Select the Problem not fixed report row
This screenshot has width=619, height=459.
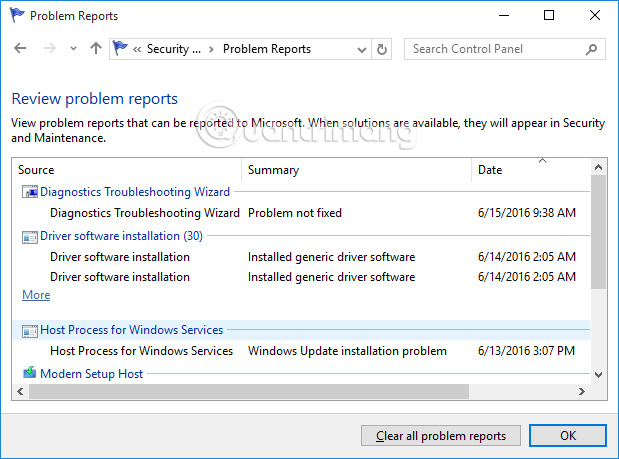(301, 213)
